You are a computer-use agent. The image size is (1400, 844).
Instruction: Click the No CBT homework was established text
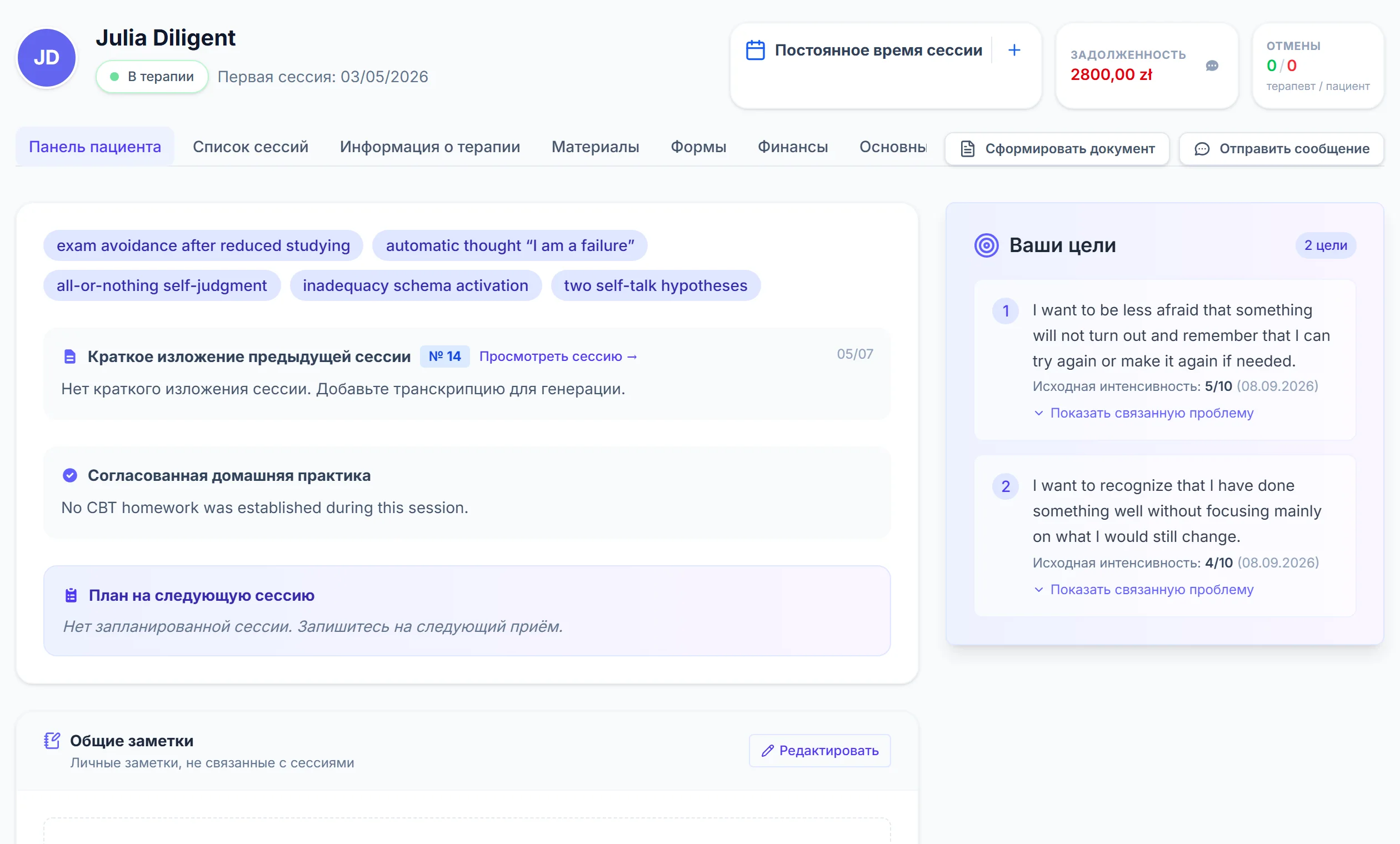click(265, 508)
